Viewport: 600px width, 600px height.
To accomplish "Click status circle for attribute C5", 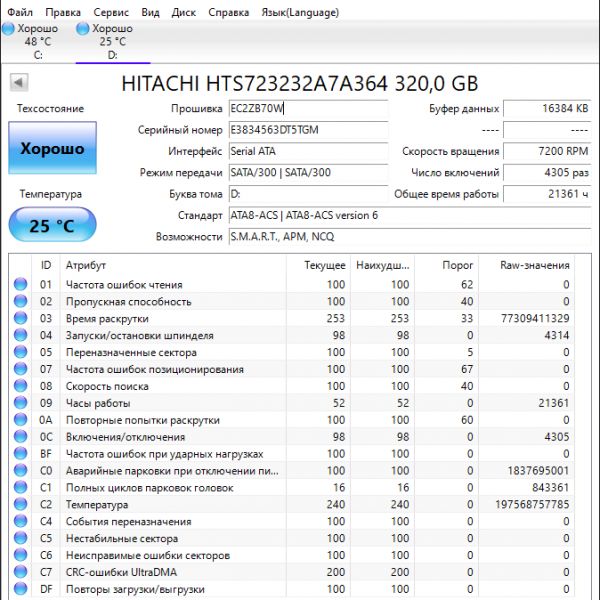I will coord(20,538).
